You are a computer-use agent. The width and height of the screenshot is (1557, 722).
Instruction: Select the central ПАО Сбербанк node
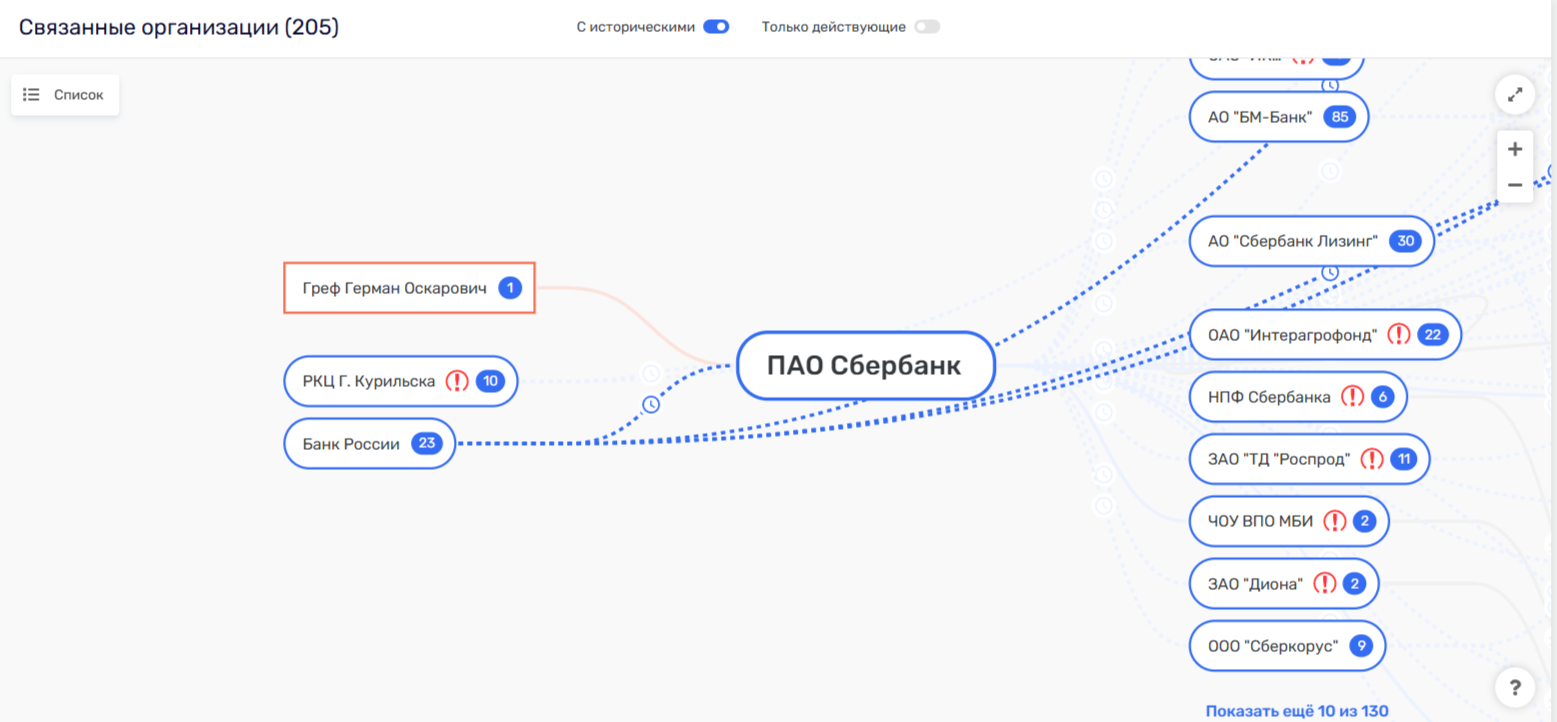tap(866, 365)
